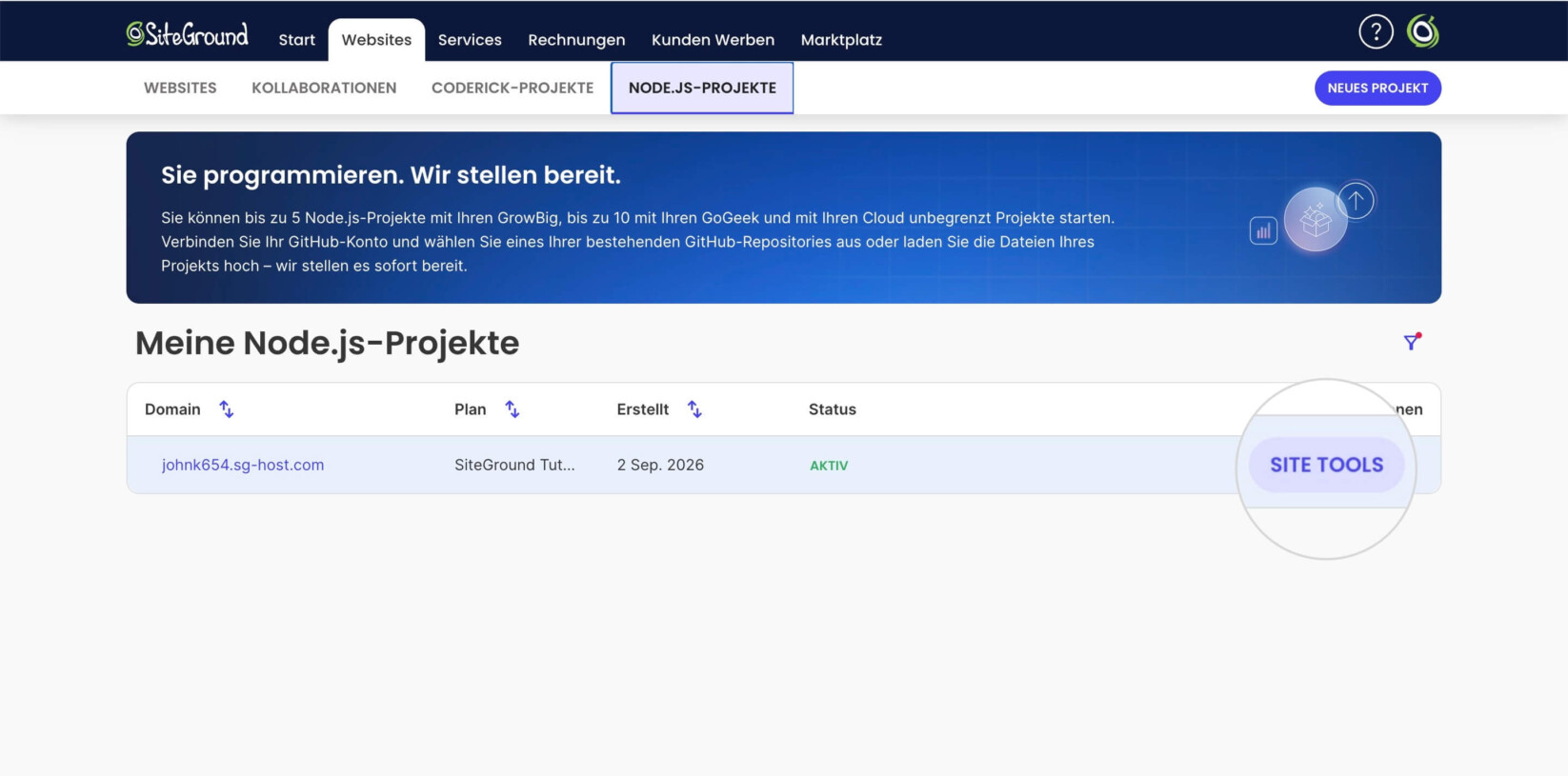Image resolution: width=1568 pixels, height=776 pixels.
Task: Click the banner headline Sie programmieren
Action: point(391,175)
